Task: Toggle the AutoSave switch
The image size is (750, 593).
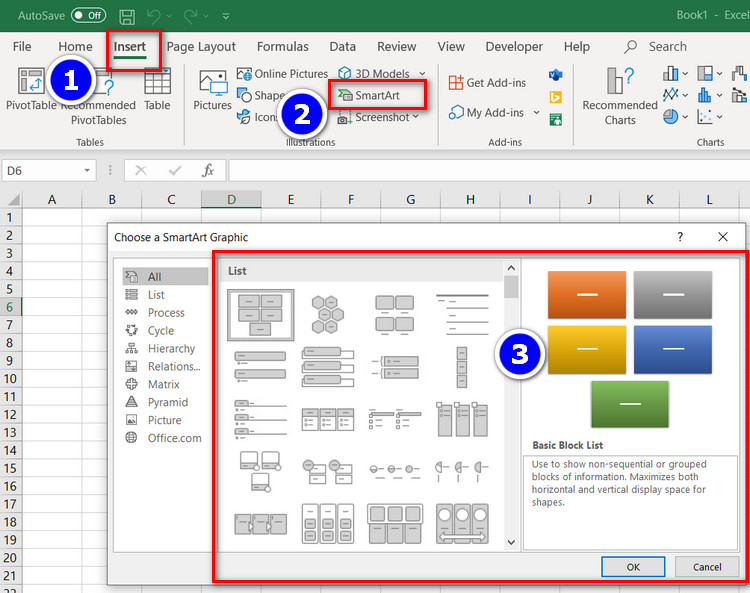Action: pyautogui.click(x=88, y=15)
